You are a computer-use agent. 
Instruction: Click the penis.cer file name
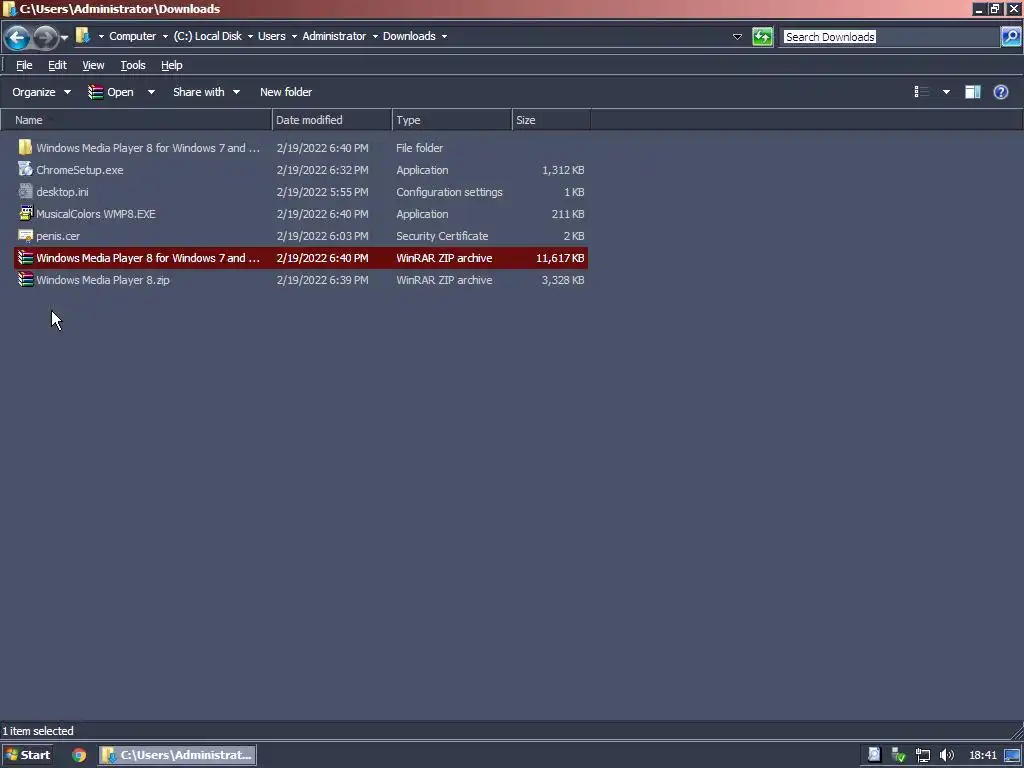coord(58,236)
